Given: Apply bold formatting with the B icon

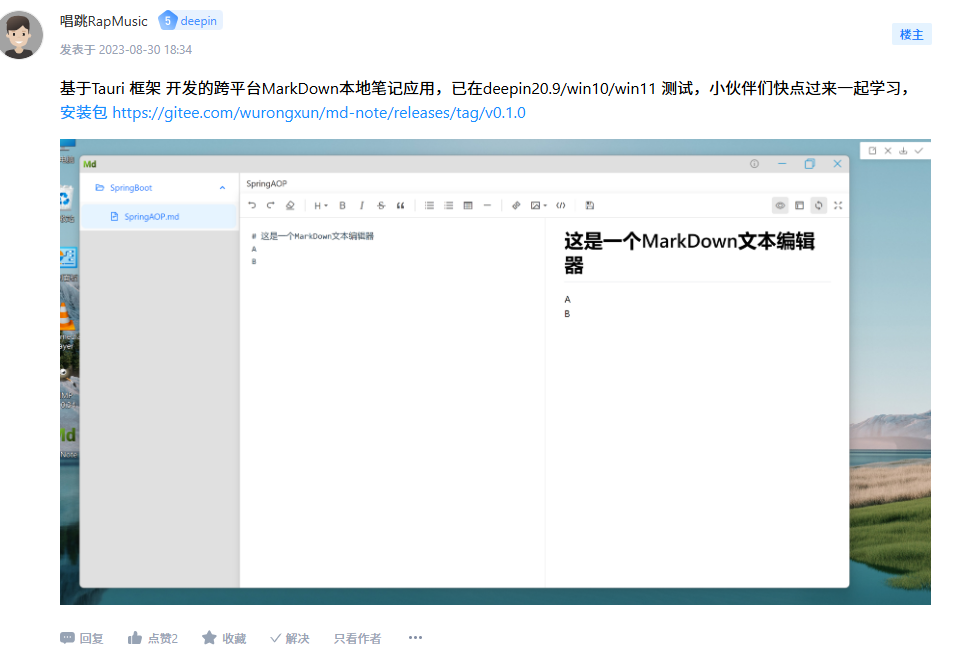Looking at the screenshot, I should tap(342, 206).
